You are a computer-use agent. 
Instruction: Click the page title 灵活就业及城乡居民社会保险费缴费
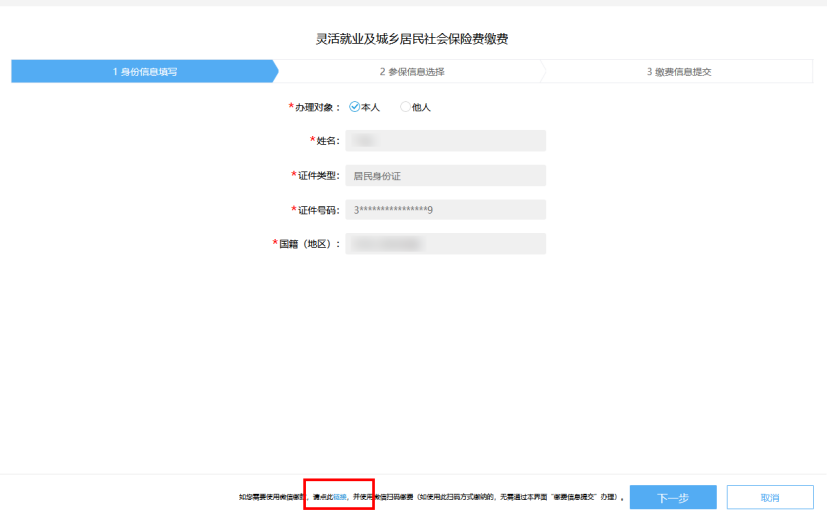[x=413, y=39]
